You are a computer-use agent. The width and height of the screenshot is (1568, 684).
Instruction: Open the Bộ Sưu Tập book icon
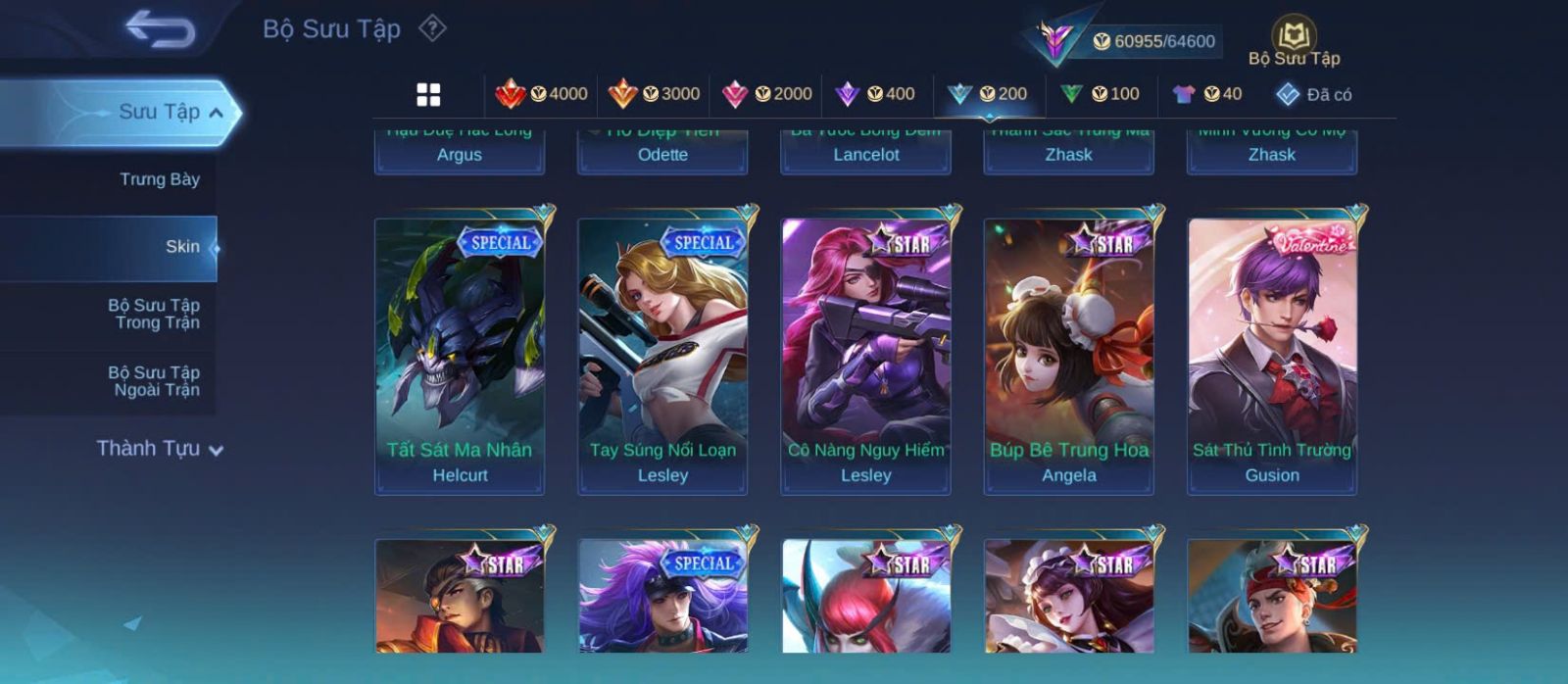1294,41
